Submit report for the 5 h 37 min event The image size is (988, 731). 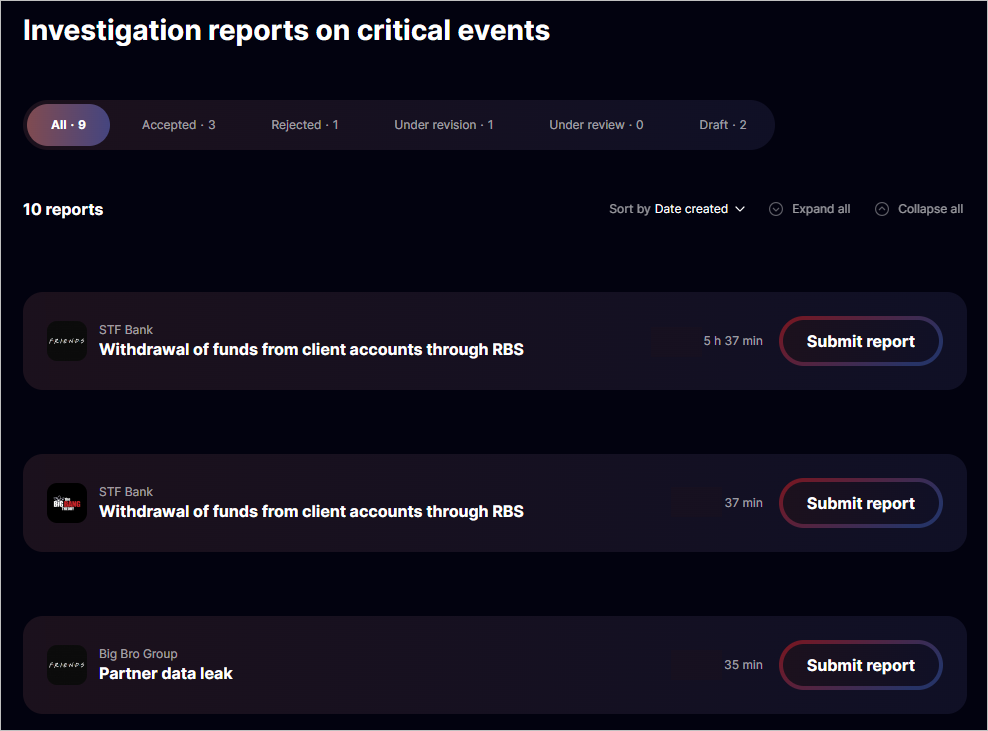tap(860, 341)
